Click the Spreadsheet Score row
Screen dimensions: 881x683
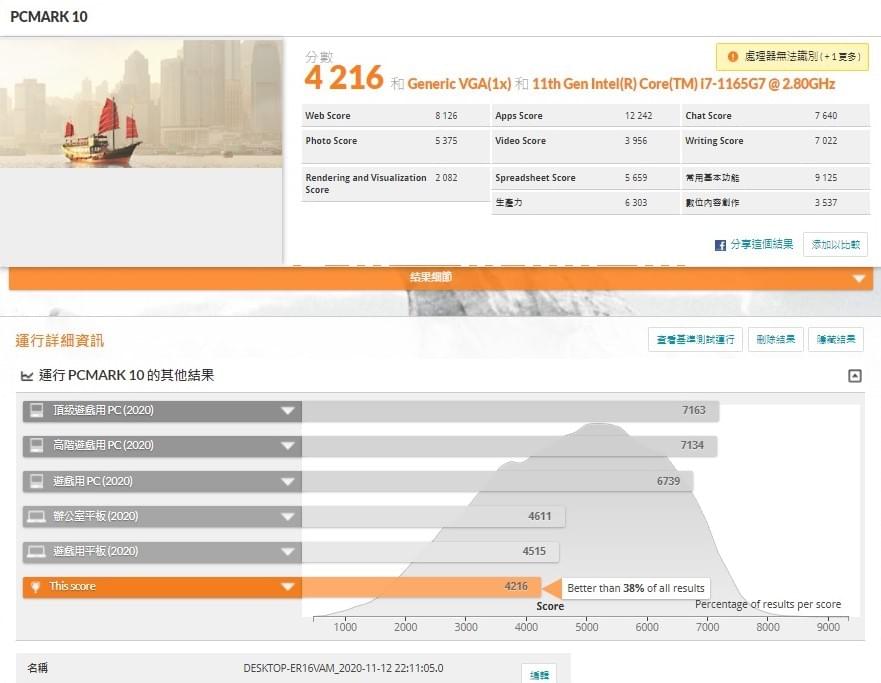(x=585, y=178)
